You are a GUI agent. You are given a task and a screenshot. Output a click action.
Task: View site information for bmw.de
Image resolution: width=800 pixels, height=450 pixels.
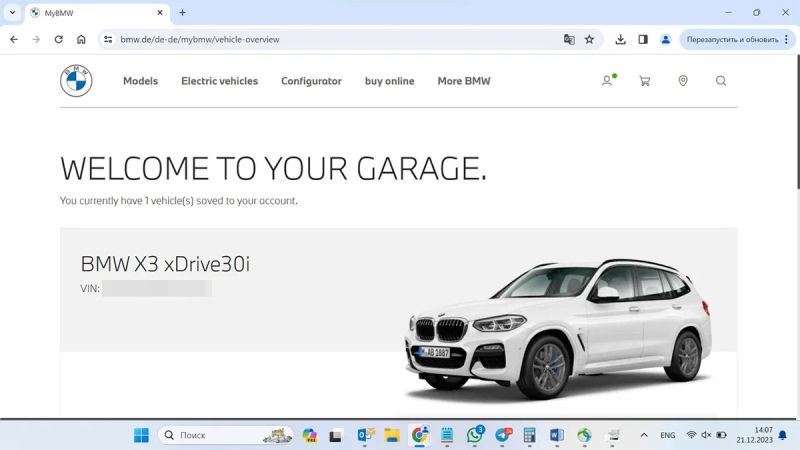coord(108,39)
